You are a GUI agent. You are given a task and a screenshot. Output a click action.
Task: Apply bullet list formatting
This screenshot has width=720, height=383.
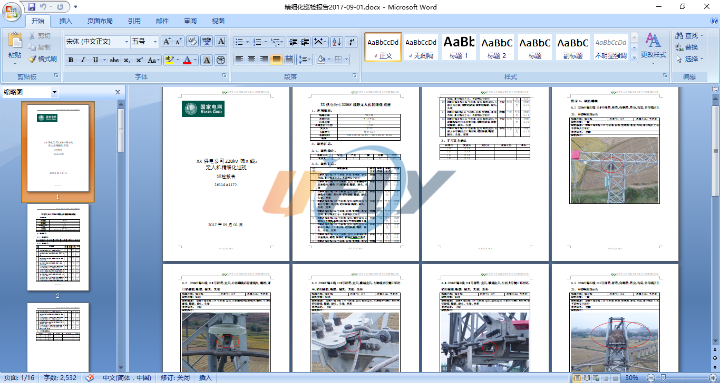pos(239,42)
